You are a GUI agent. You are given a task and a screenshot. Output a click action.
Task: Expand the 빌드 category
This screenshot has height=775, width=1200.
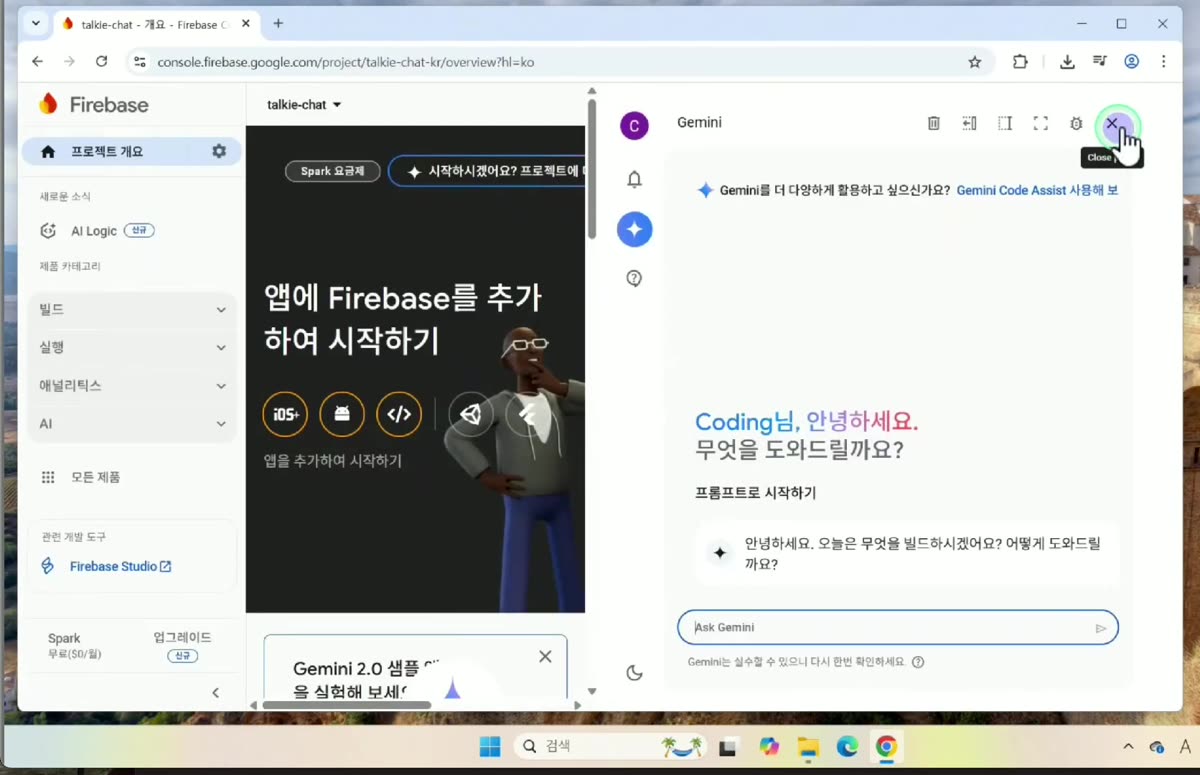[133, 310]
